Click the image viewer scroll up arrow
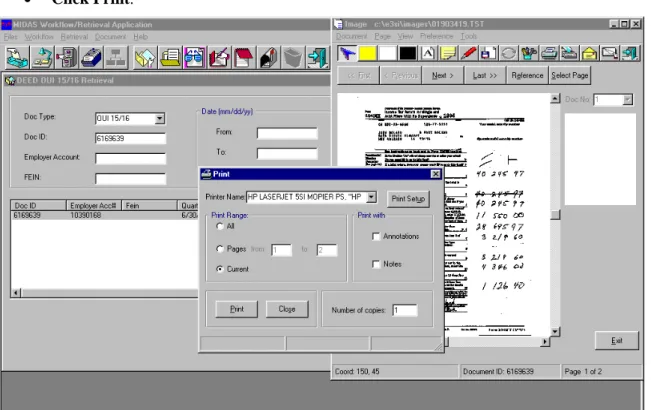The width and height of the screenshot is (651, 410). (555, 99)
